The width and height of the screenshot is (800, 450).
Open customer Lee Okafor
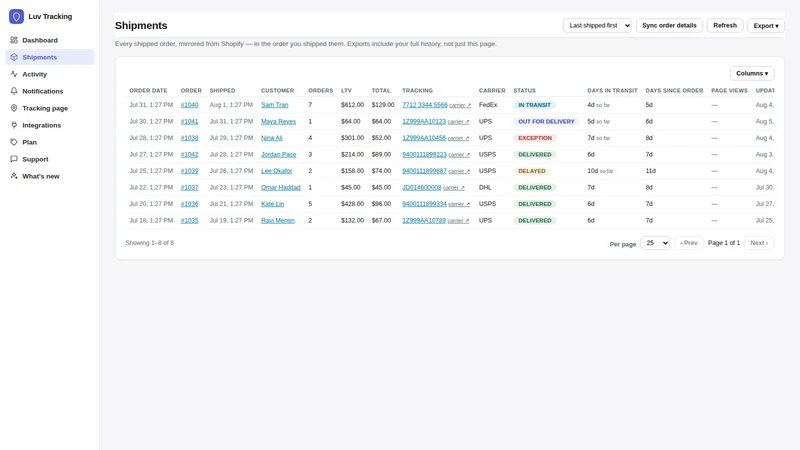(277, 171)
